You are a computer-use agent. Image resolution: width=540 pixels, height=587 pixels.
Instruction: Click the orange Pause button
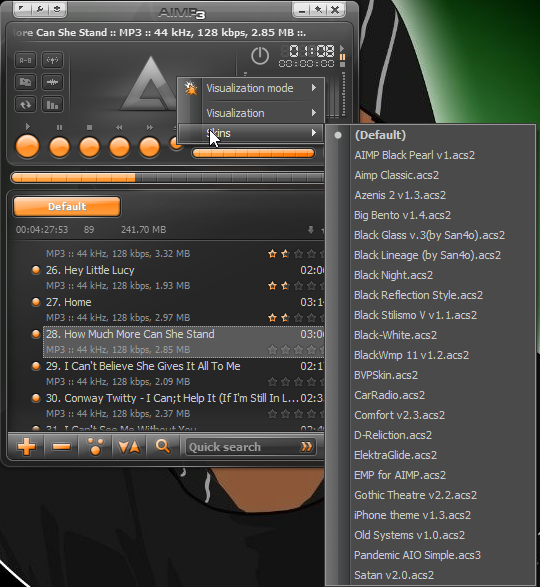(x=60, y=146)
